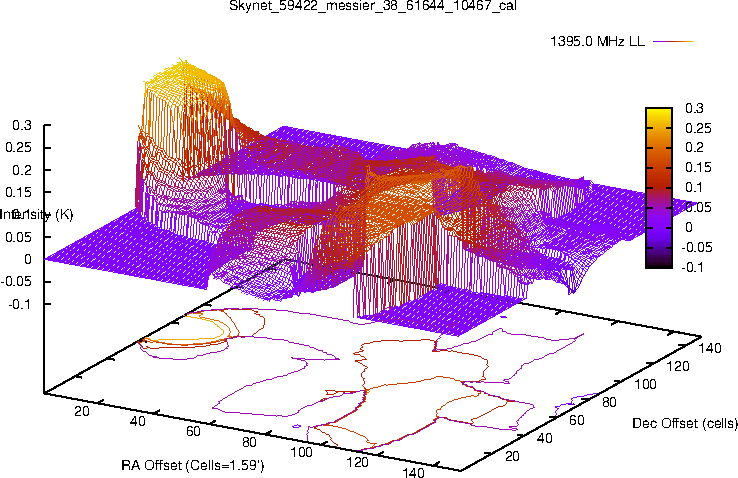
Task: Click Intensity axis tick 0.05
Action: pyautogui.click(x=19, y=237)
